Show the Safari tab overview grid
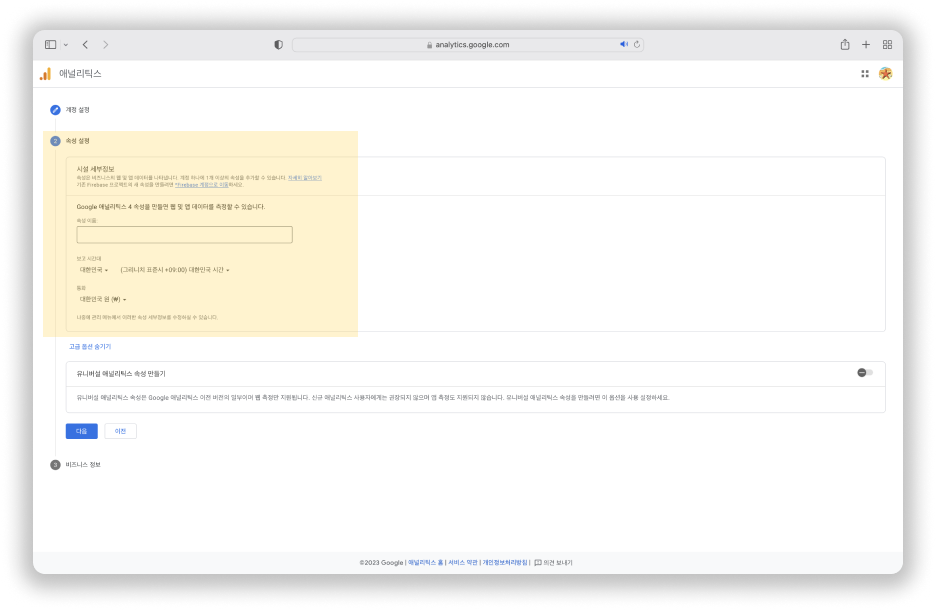Viewport: 936px width, 610px height. pos(888,45)
